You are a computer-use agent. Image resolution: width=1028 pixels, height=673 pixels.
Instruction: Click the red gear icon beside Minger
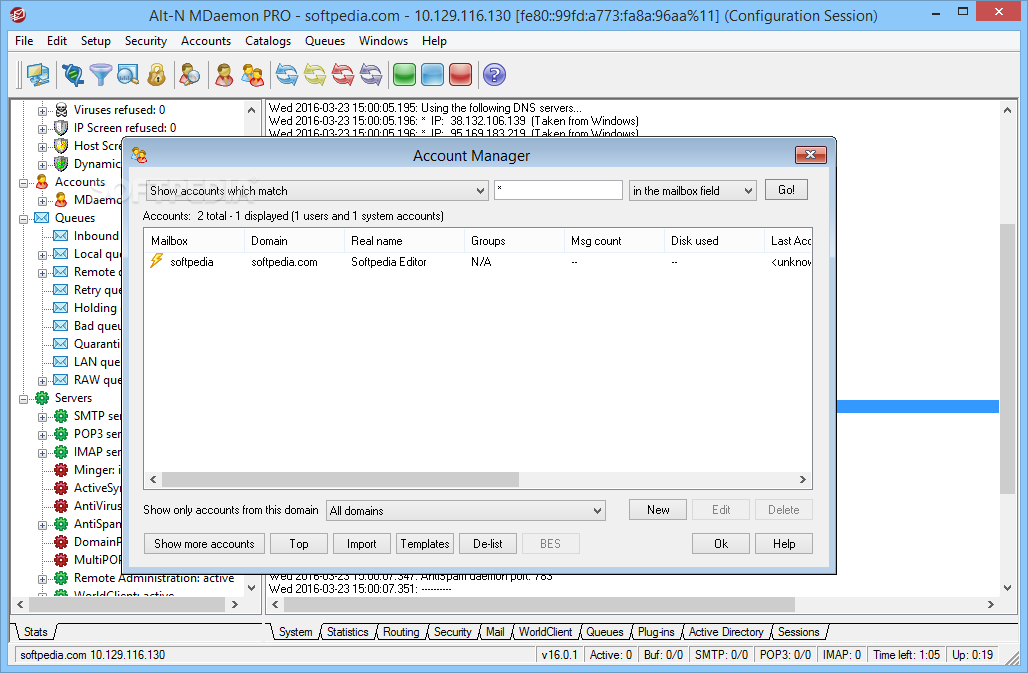pos(61,470)
